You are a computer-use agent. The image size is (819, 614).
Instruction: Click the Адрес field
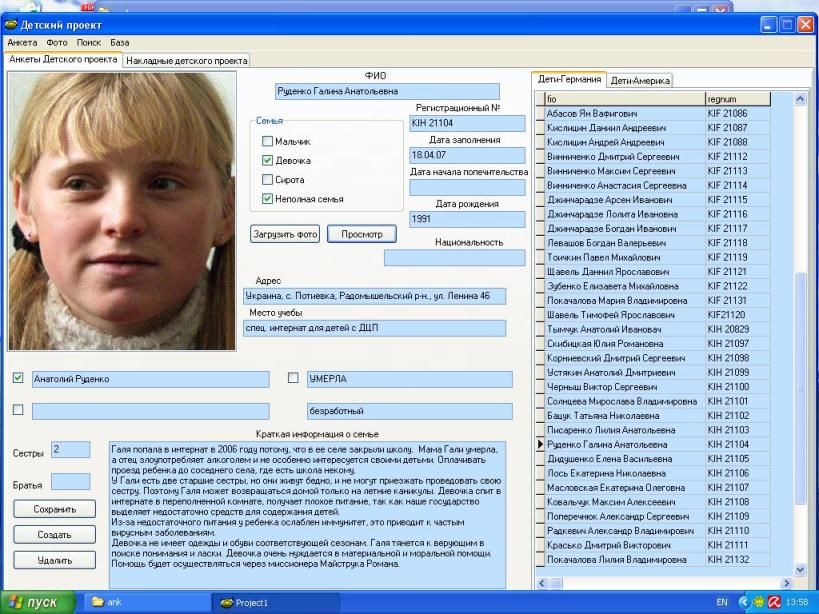pyautogui.click(x=375, y=296)
